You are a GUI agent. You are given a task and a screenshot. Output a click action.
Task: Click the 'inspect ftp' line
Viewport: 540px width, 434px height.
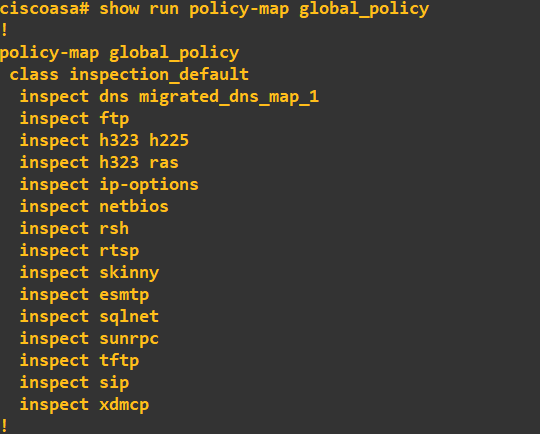coord(74,119)
